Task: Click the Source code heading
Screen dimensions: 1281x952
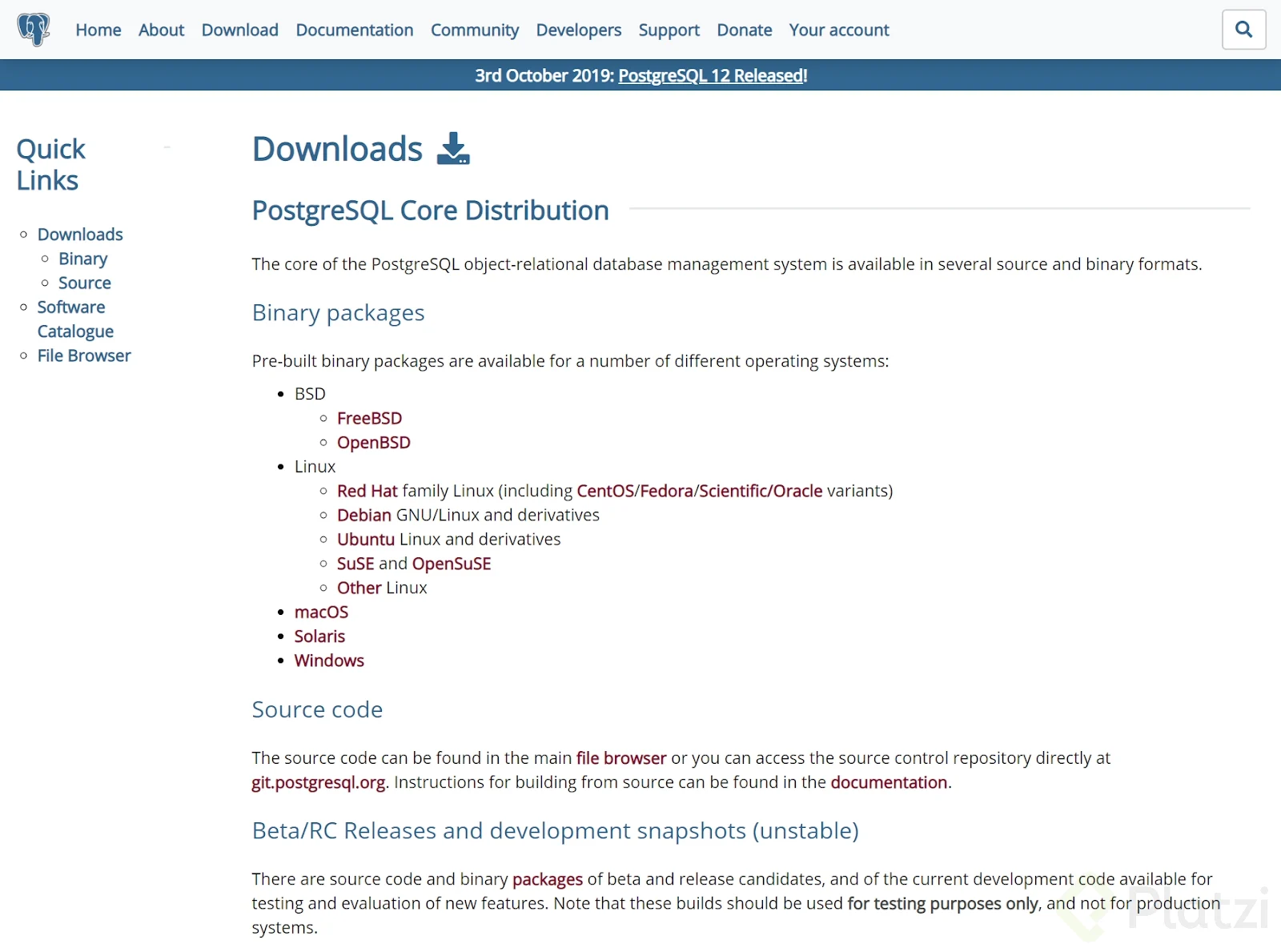Action: (x=317, y=709)
